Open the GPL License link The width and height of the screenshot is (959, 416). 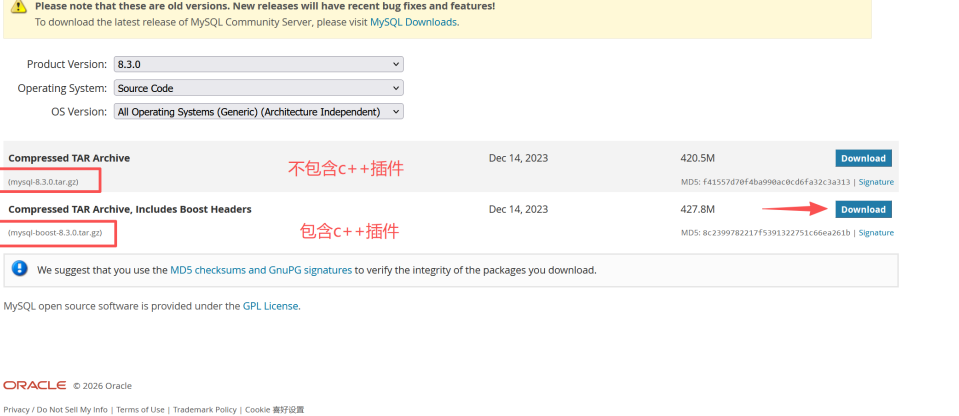270,306
